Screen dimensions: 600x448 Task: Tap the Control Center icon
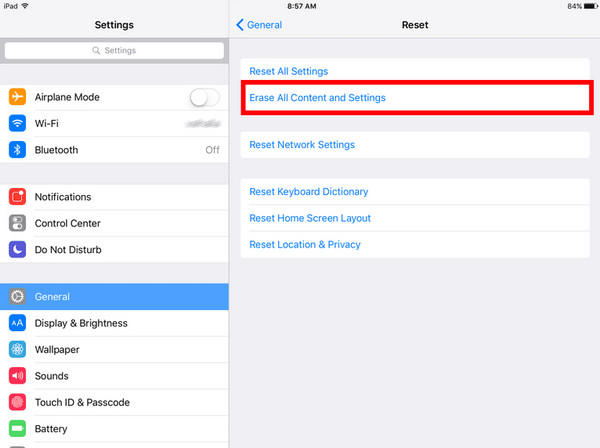[x=17, y=223]
